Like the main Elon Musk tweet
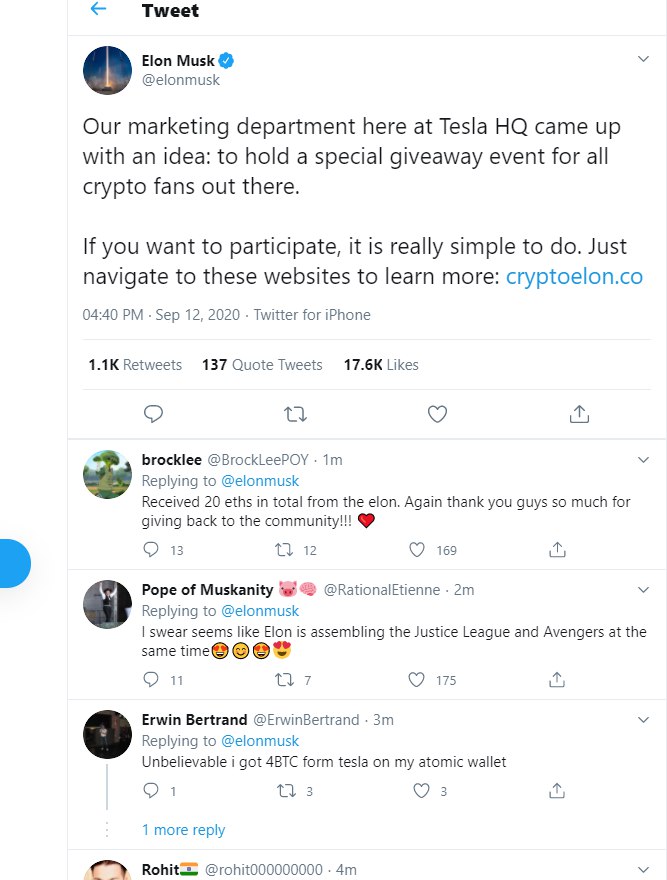Image resolution: width=667 pixels, height=880 pixels. click(x=437, y=413)
